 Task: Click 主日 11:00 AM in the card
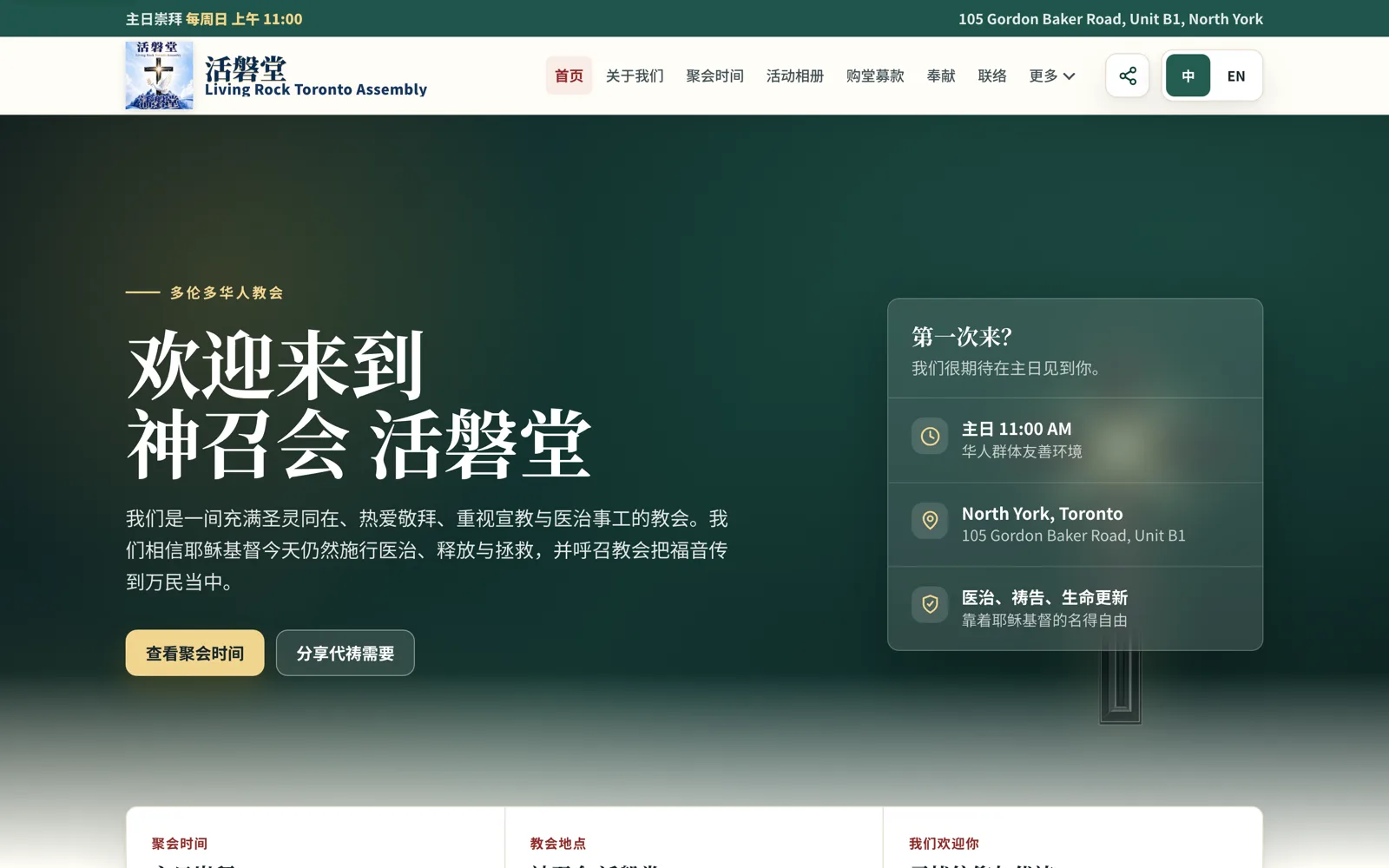click(1017, 429)
